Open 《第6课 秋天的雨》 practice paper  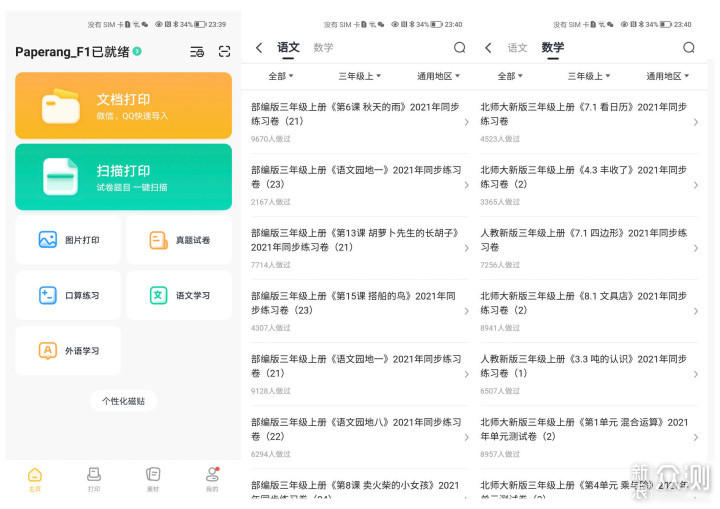[360, 122]
